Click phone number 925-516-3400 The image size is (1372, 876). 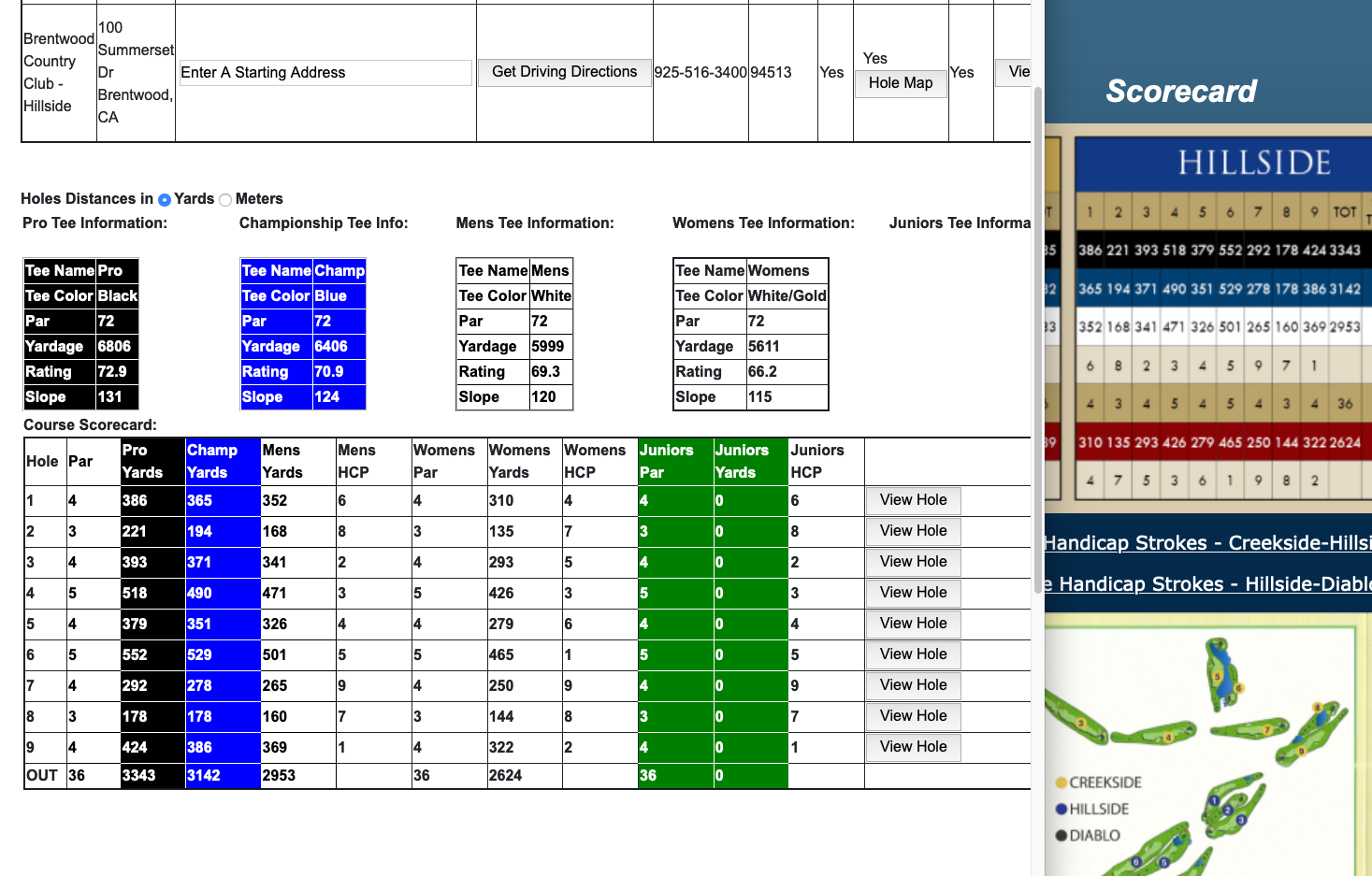coord(700,73)
